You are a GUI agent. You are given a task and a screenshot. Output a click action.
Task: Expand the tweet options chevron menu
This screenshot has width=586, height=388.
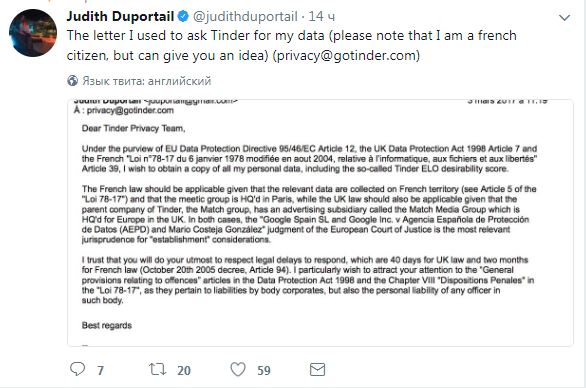click(564, 18)
